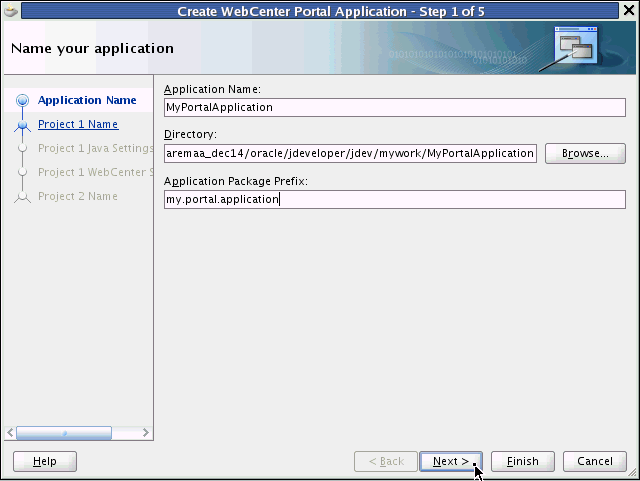Open Help for this dialog
Screen dimensions: 640x481
(45, 461)
